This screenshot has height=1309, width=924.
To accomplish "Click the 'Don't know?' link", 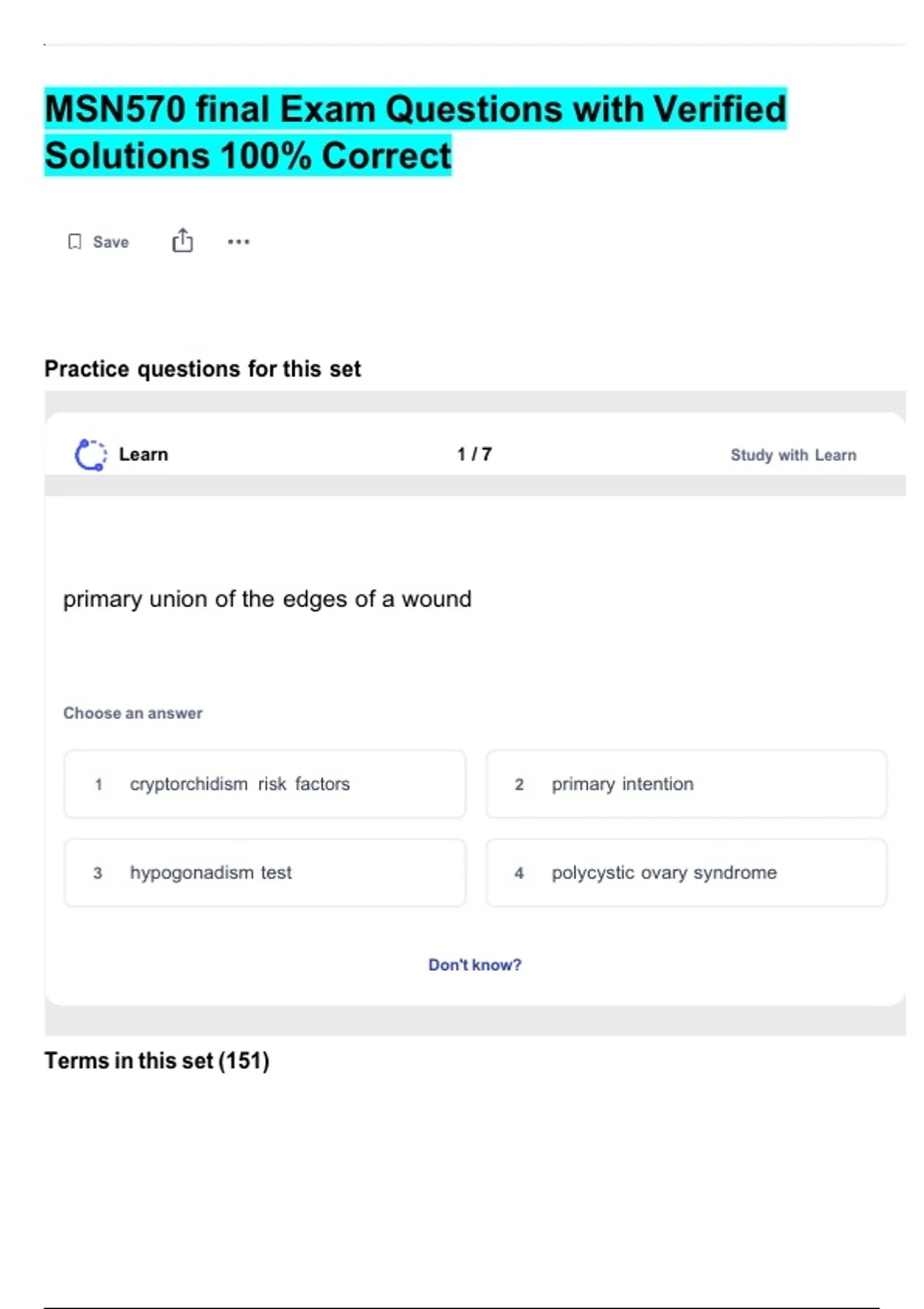I will click(x=474, y=965).
